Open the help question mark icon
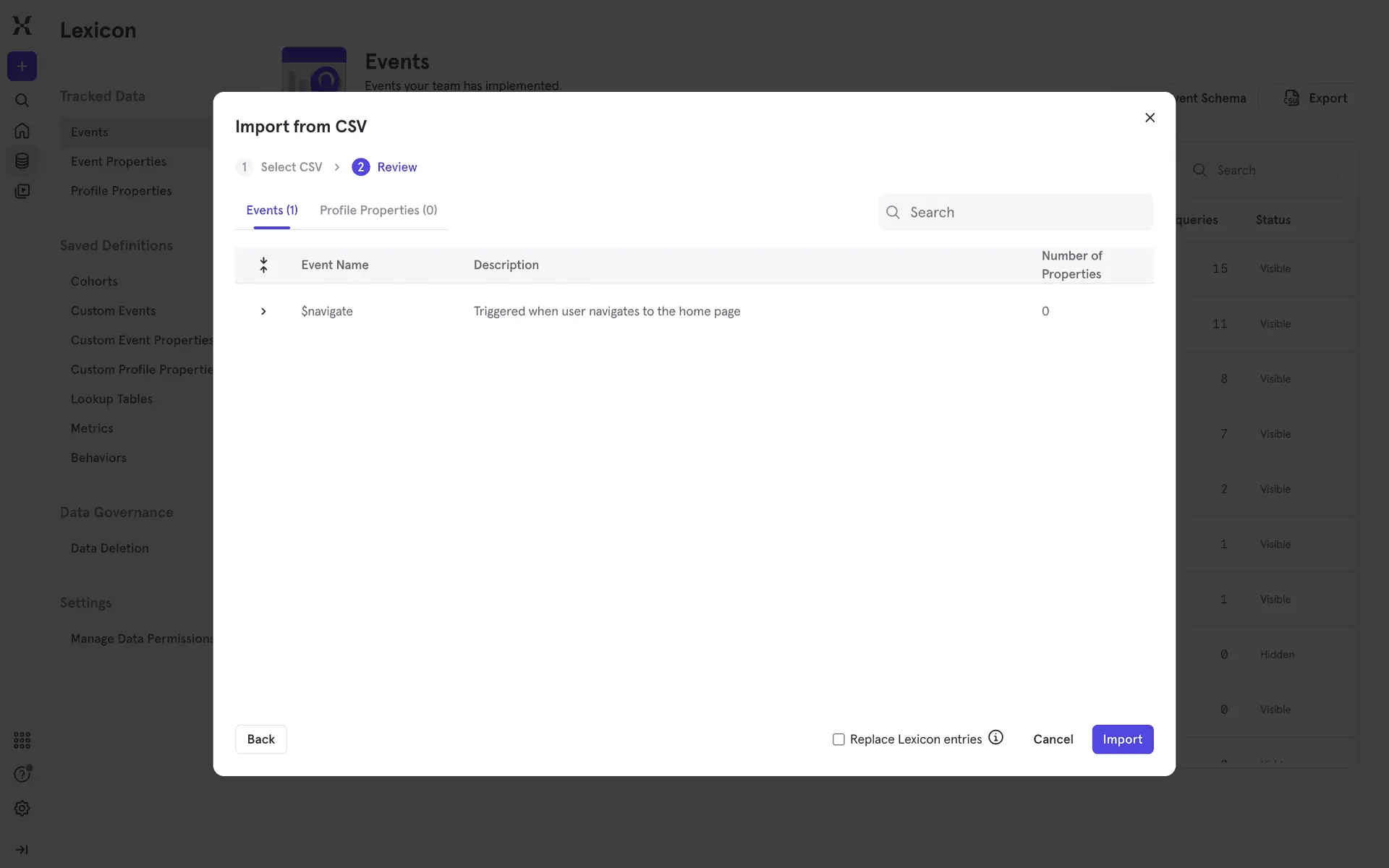The height and width of the screenshot is (868, 1389). tap(22, 775)
